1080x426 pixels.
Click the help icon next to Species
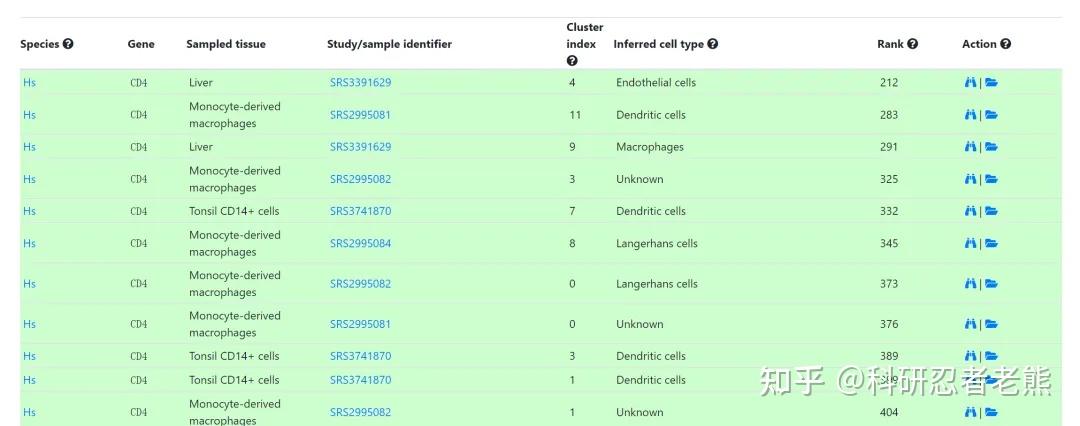[x=68, y=44]
